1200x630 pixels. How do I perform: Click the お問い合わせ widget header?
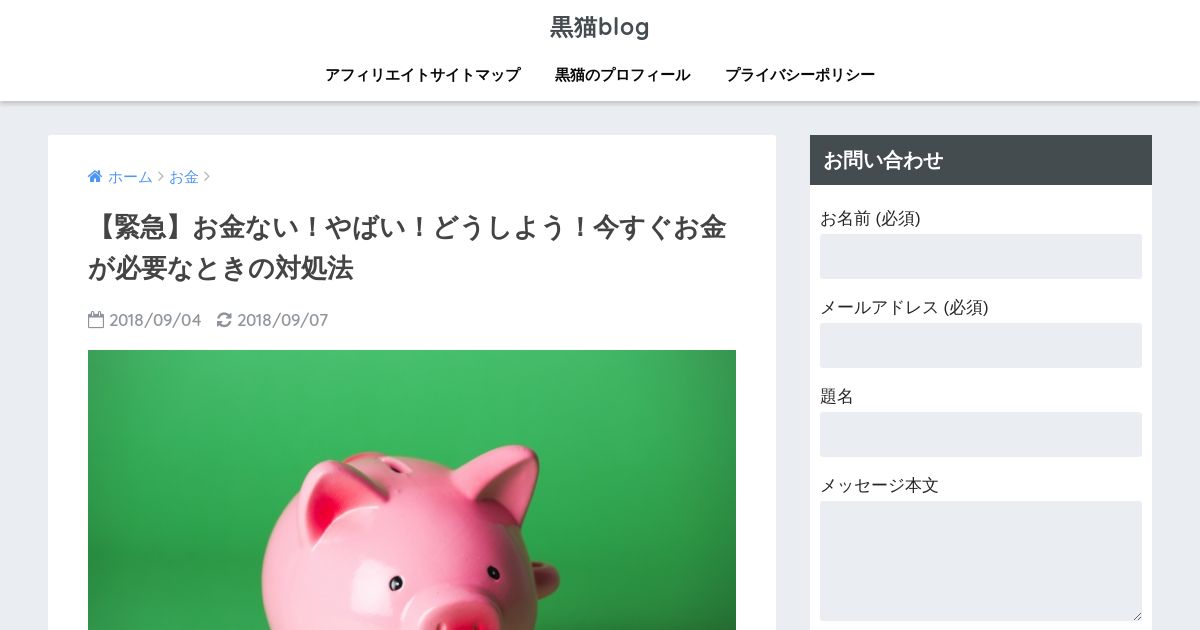(x=981, y=160)
